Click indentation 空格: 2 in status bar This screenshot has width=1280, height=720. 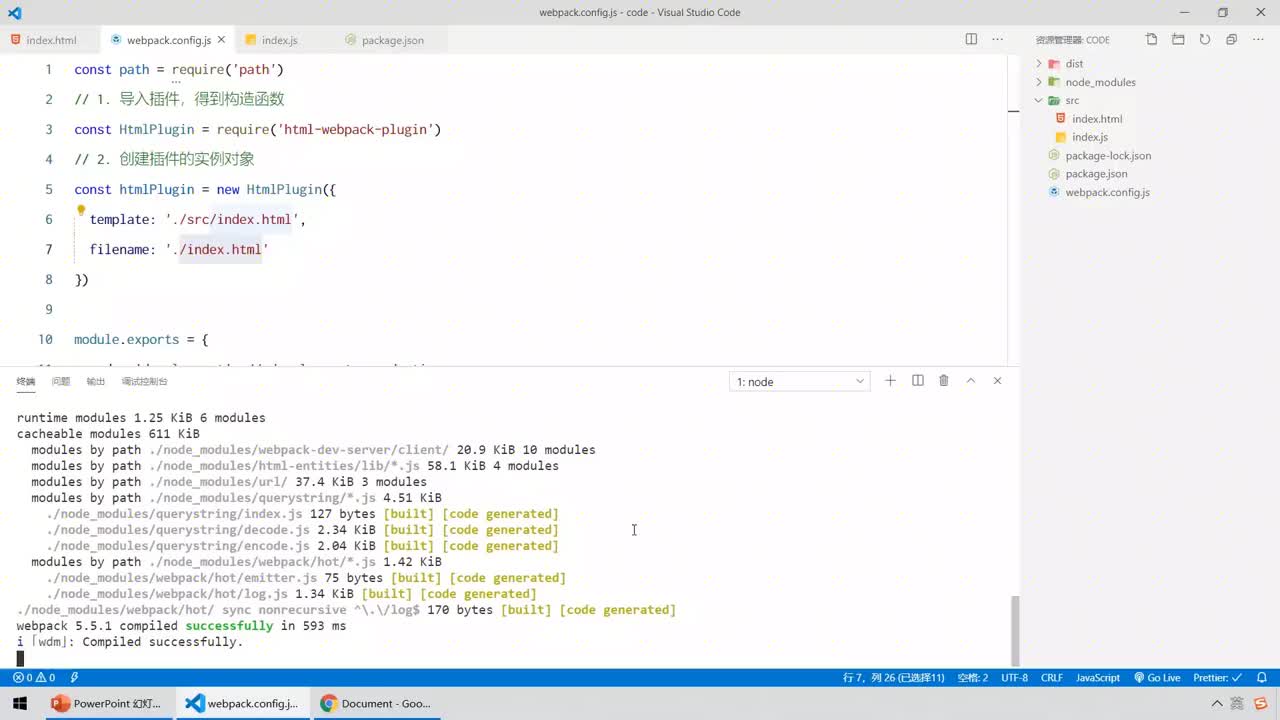[x=972, y=677]
